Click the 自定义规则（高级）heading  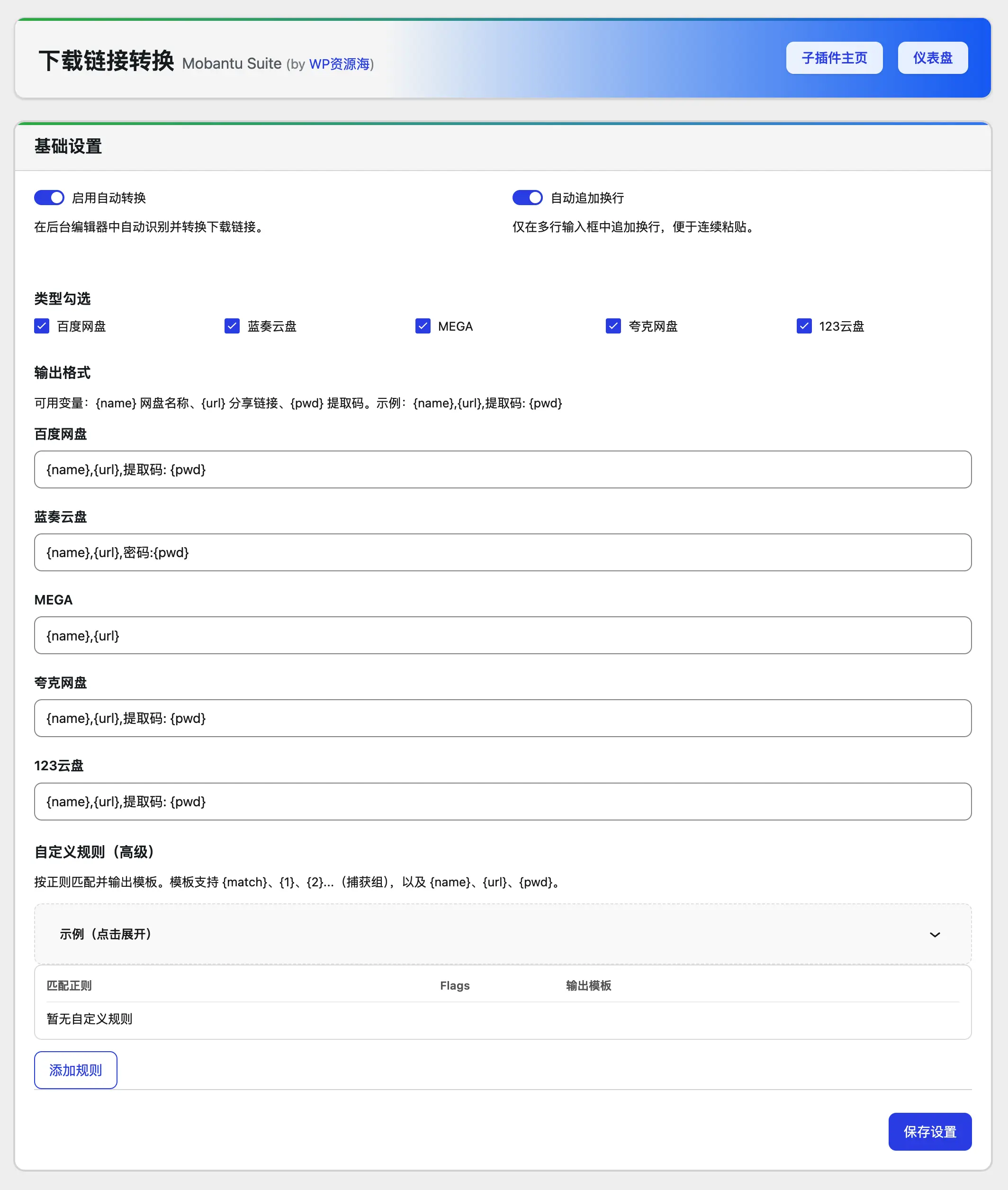click(x=95, y=852)
